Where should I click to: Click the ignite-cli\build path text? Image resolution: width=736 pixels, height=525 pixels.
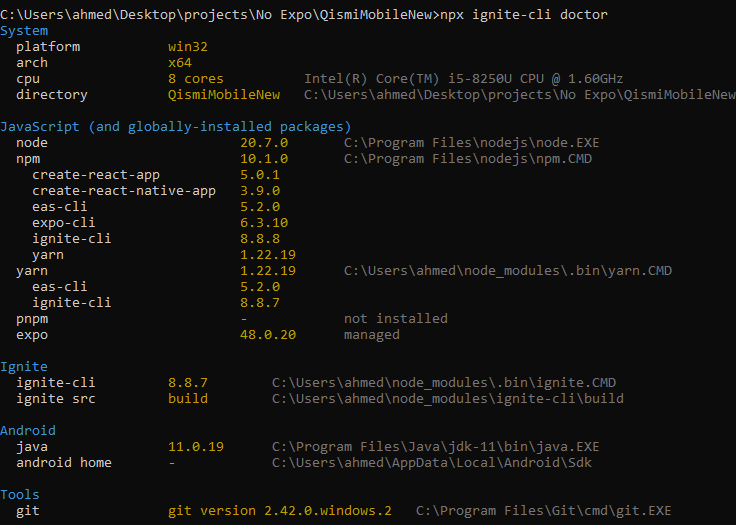pyautogui.click(x=448, y=399)
